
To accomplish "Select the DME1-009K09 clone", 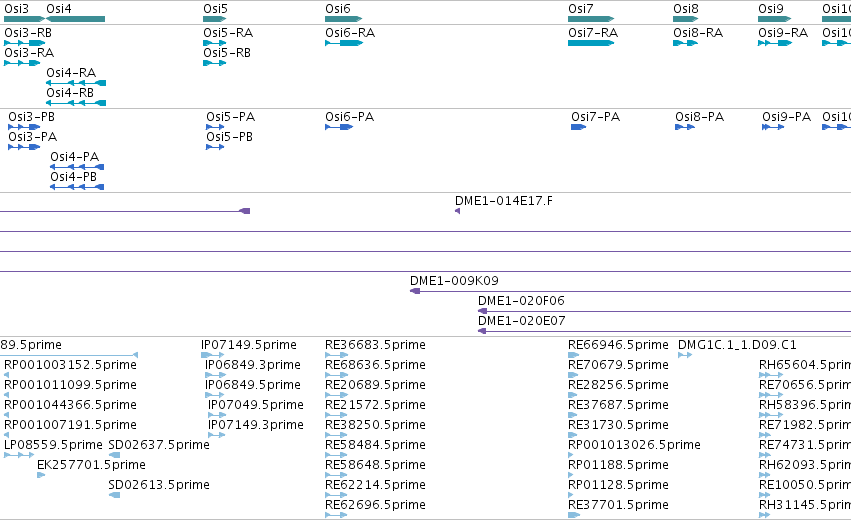I will click(630, 291).
